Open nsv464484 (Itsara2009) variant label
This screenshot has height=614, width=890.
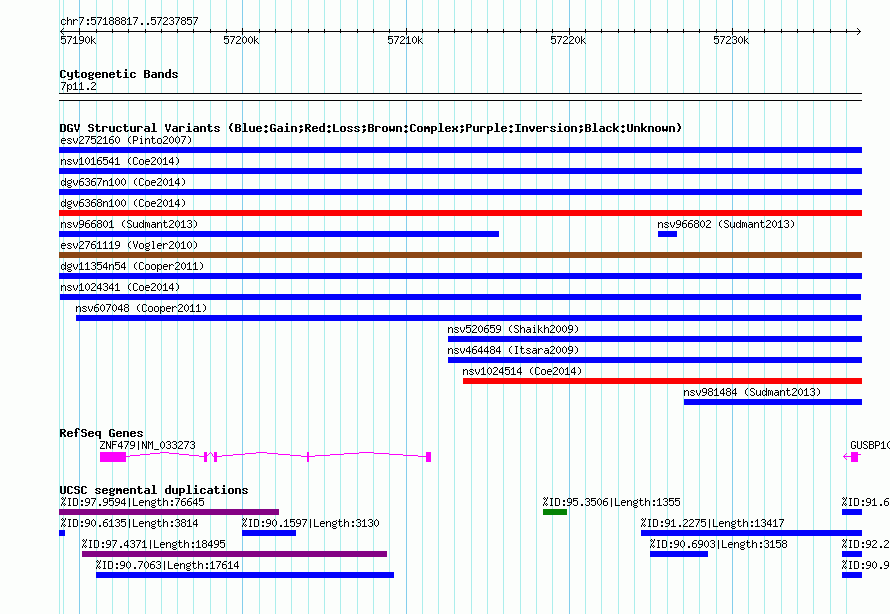513,350
